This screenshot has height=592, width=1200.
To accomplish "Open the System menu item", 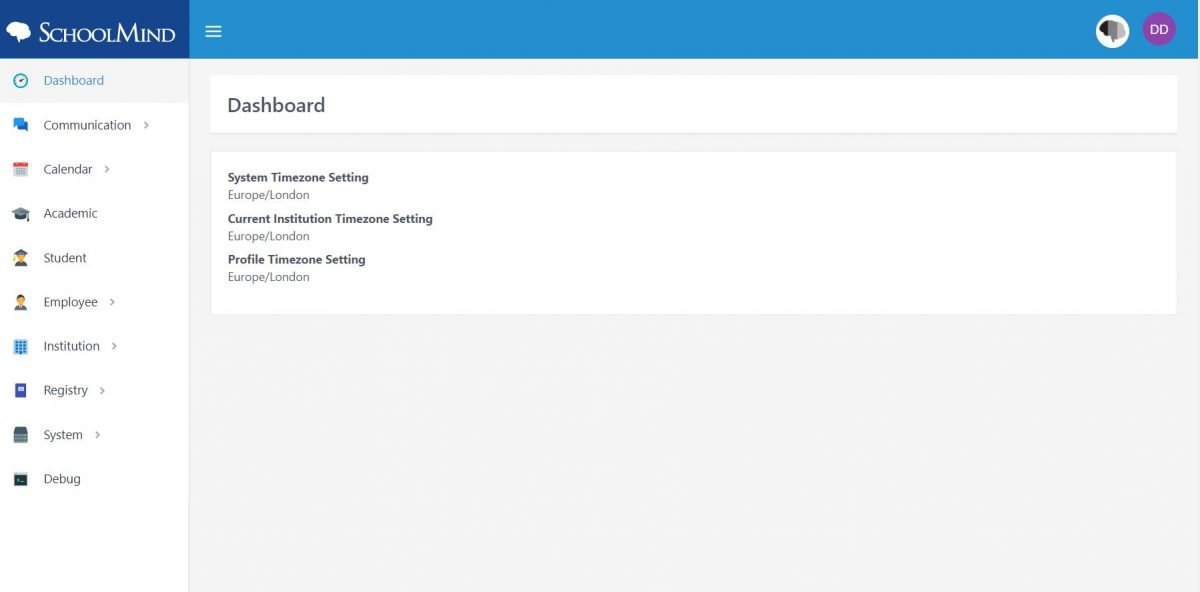I will coord(63,435).
